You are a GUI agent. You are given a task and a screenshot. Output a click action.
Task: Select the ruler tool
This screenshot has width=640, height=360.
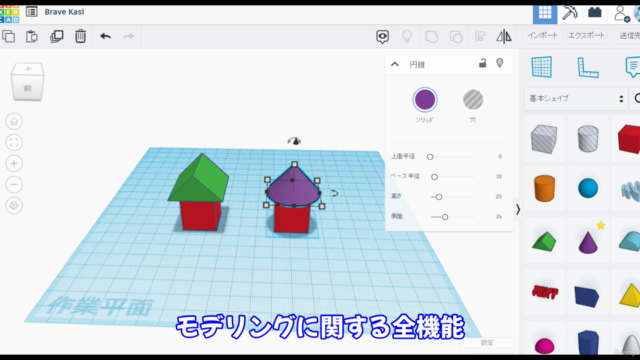tap(588, 67)
